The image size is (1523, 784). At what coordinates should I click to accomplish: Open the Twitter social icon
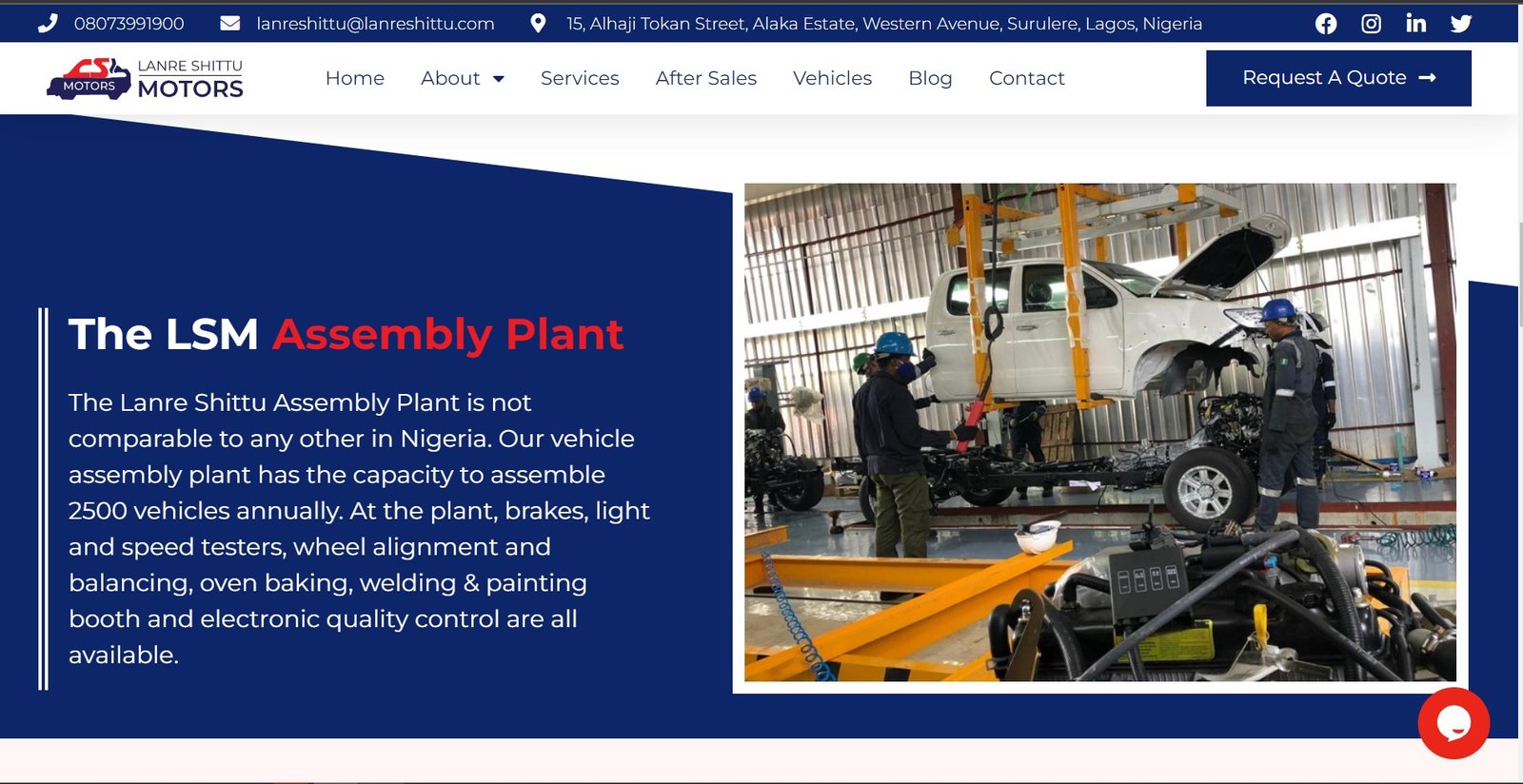(x=1461, y=24)
